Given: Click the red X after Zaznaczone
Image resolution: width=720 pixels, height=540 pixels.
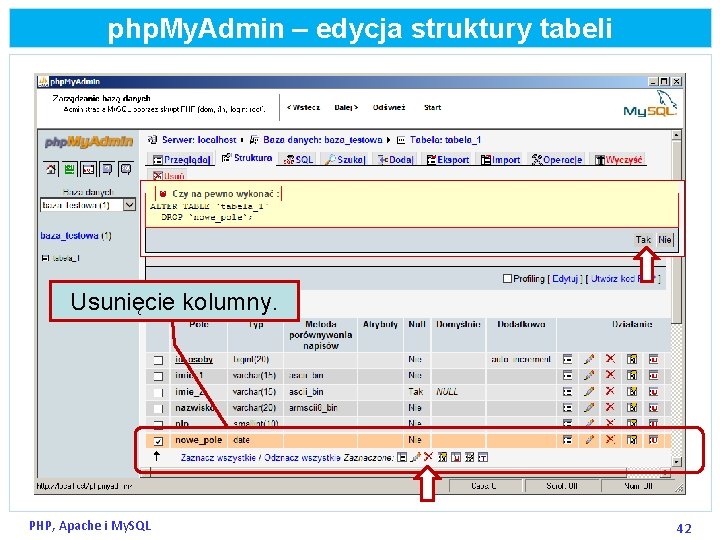Looking at the screenshot, I should point(428,456).
